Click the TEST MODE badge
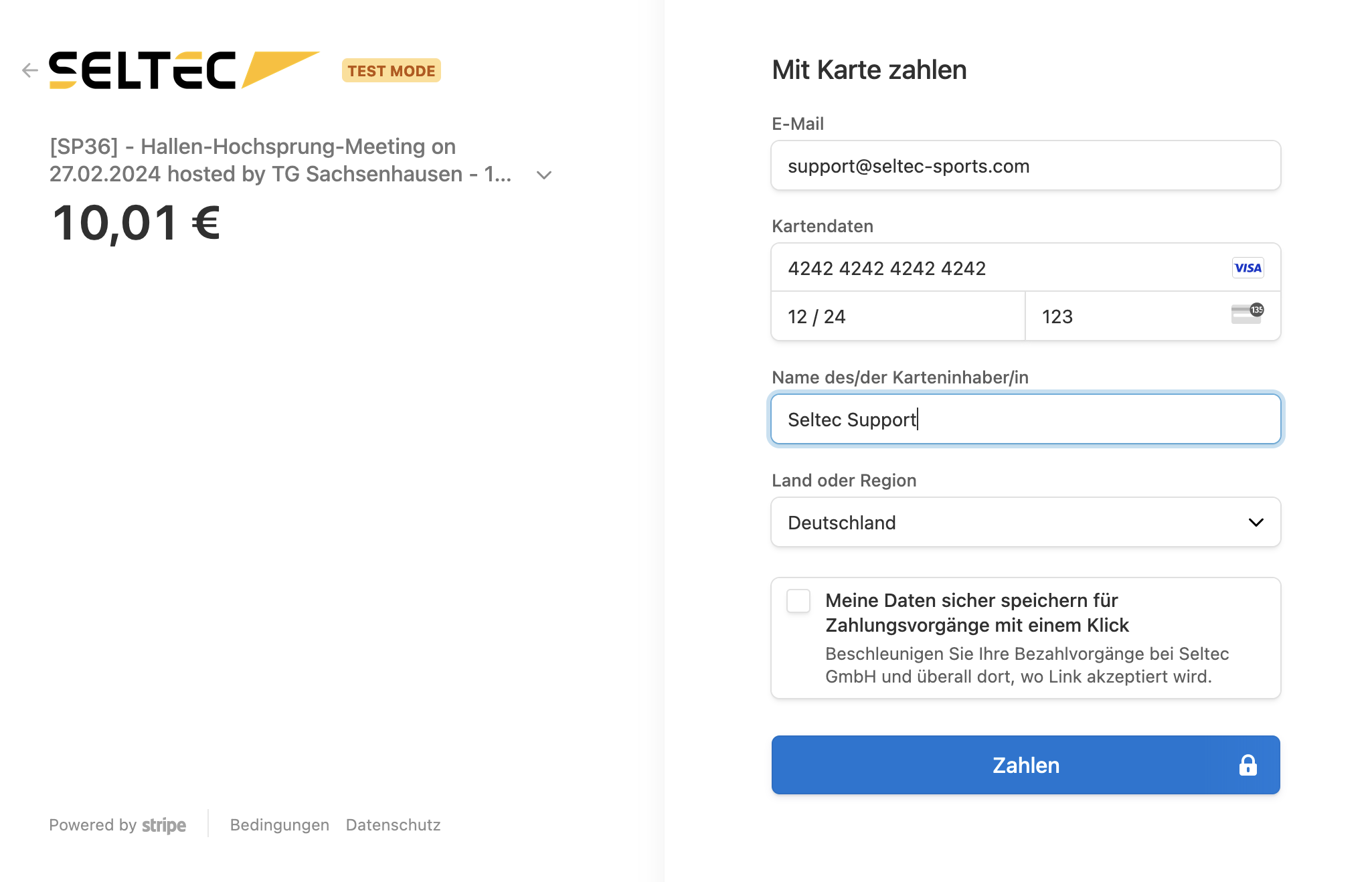This screenshot has height=882, width=1372. point(392,71)
